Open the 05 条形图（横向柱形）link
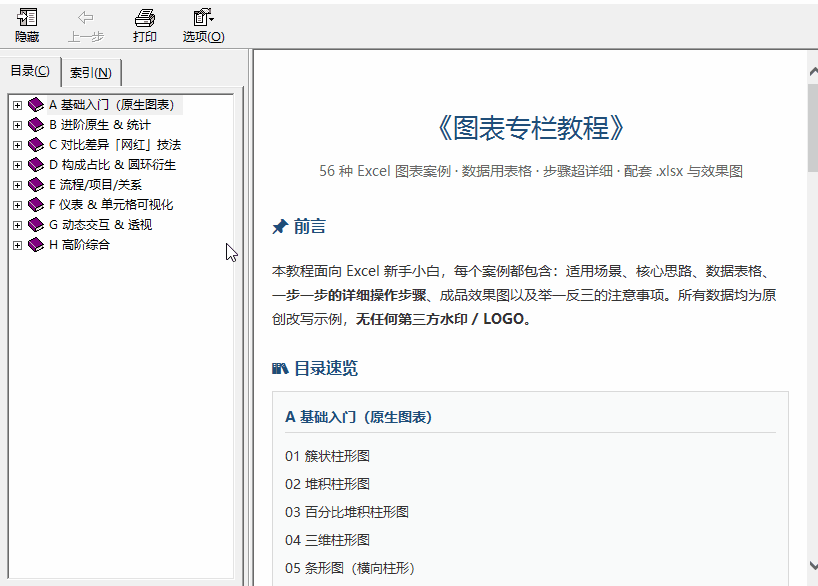Screen dimensions: 818x586 click(350, 568)
